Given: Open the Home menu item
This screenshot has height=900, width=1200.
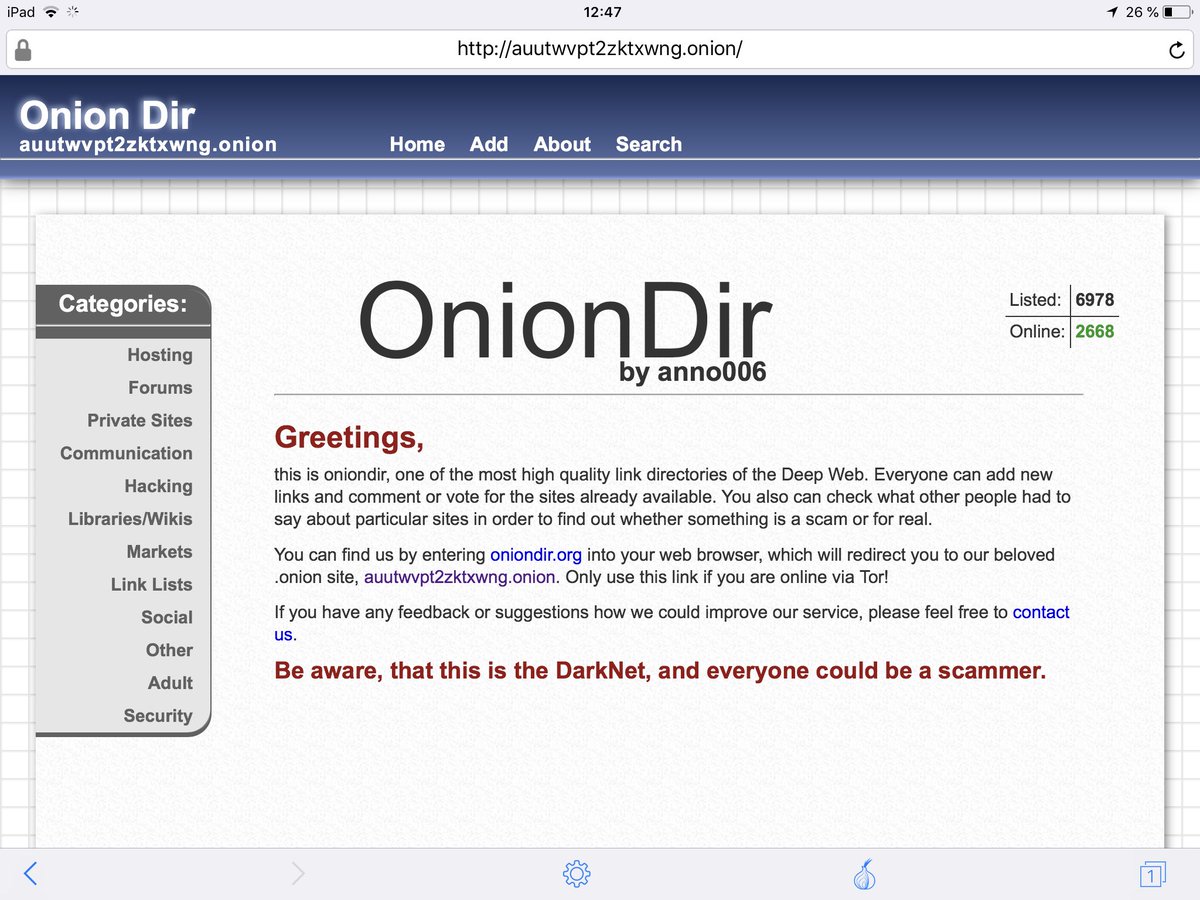Looking at the screenshot, I should point(417,144).
